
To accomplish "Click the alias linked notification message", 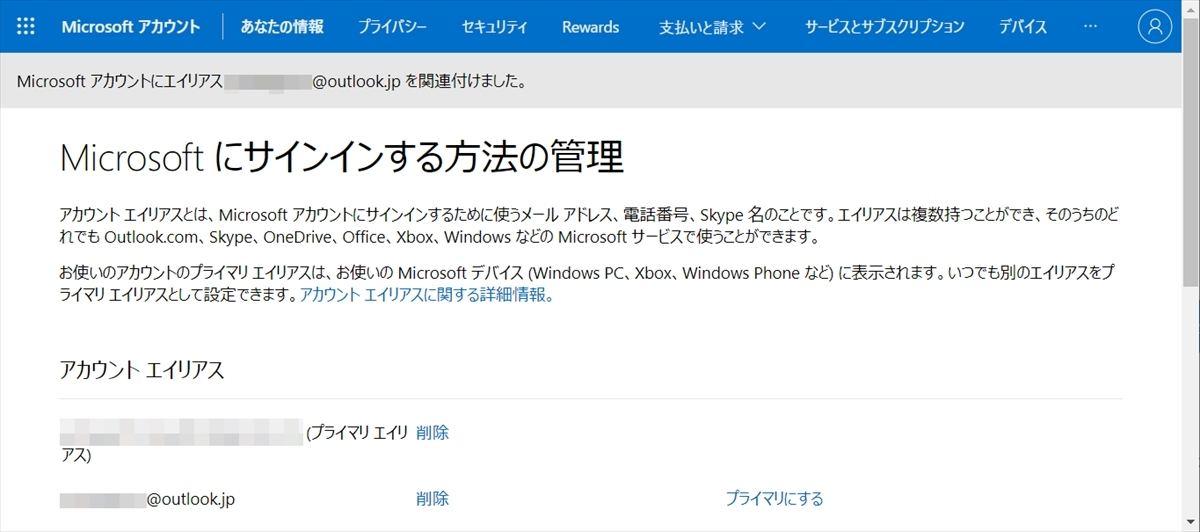I will (272, 81).
